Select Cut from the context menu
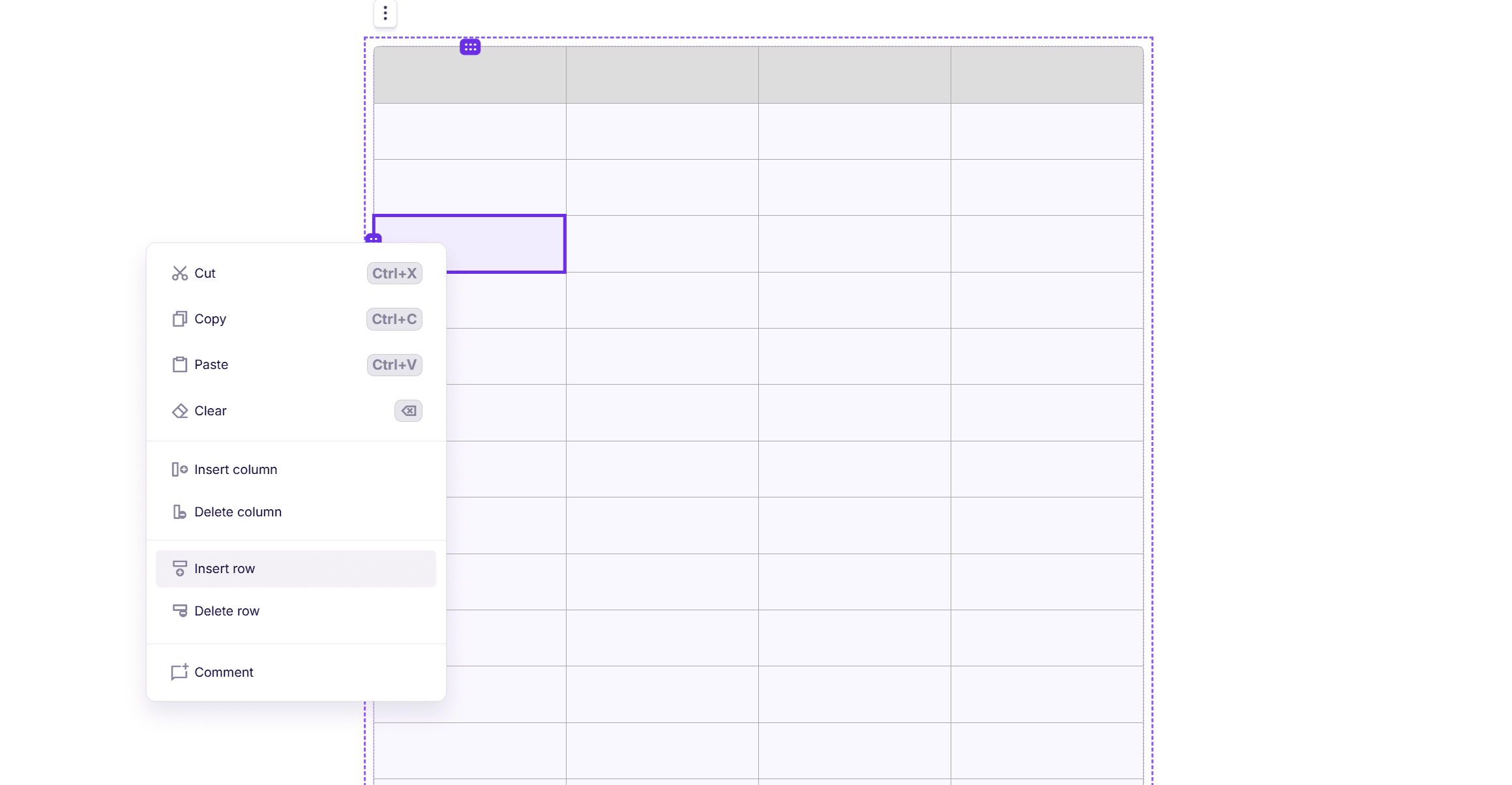 coord(295,273)
